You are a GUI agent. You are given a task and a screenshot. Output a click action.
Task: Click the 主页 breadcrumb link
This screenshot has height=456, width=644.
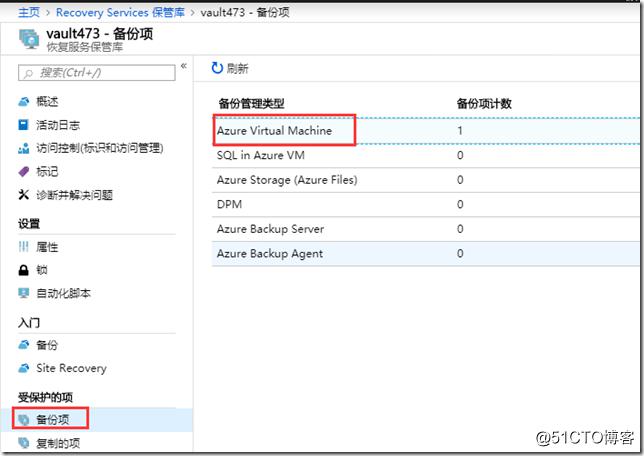click(x=29, y=12)
